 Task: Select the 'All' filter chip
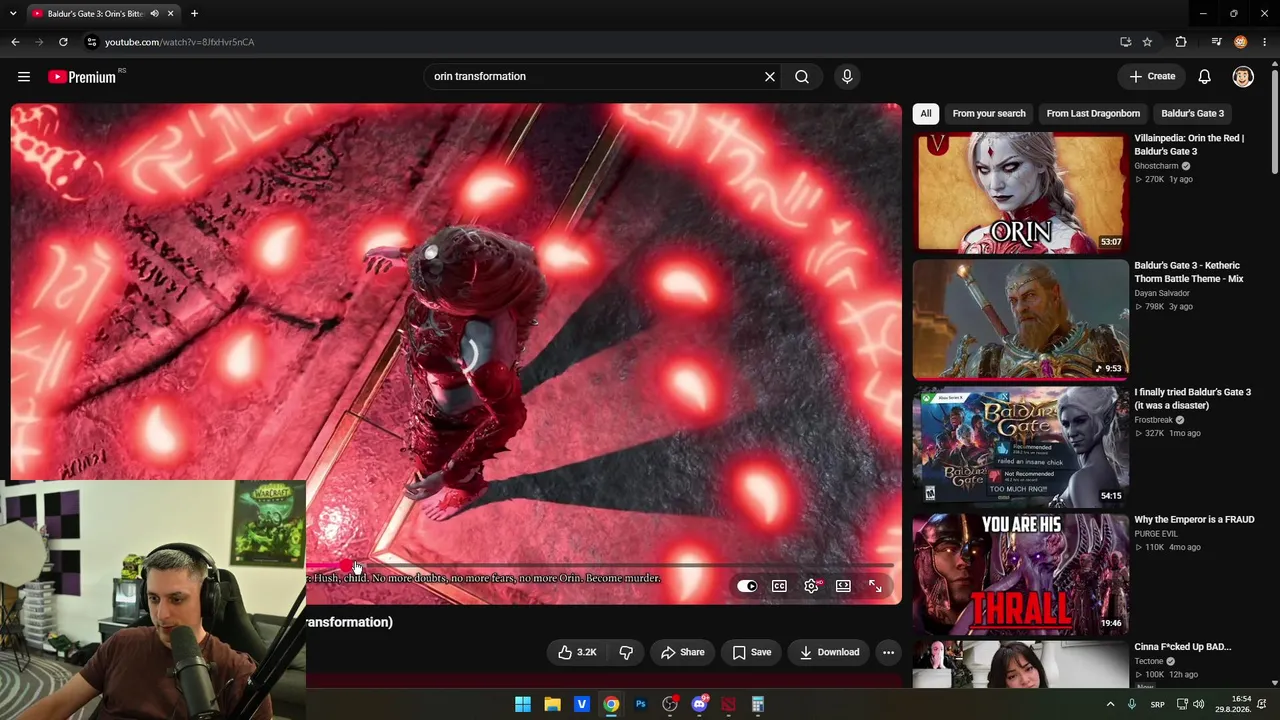[926, 113]
